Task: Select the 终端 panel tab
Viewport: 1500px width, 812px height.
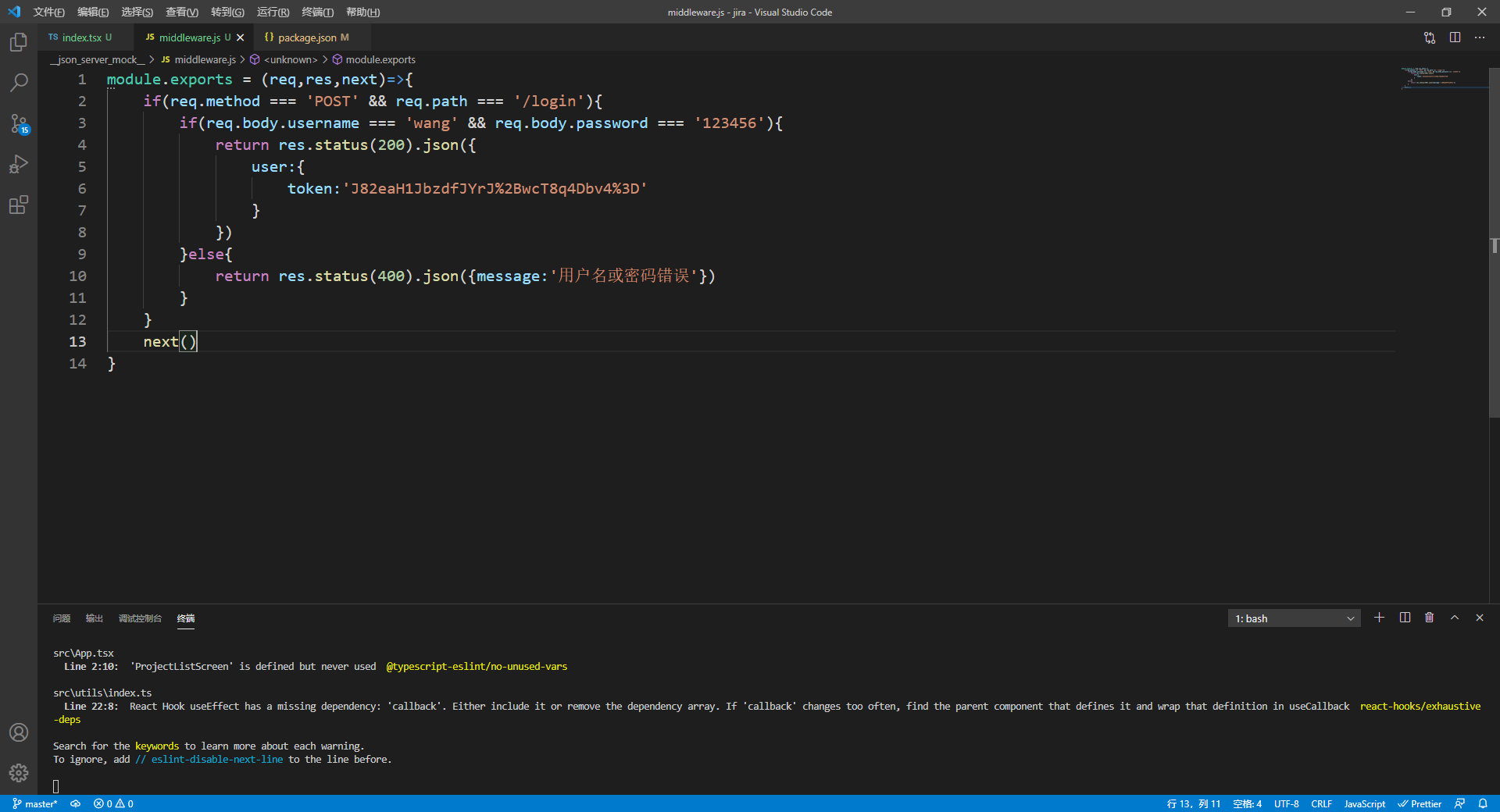Action: pos(186,618)
